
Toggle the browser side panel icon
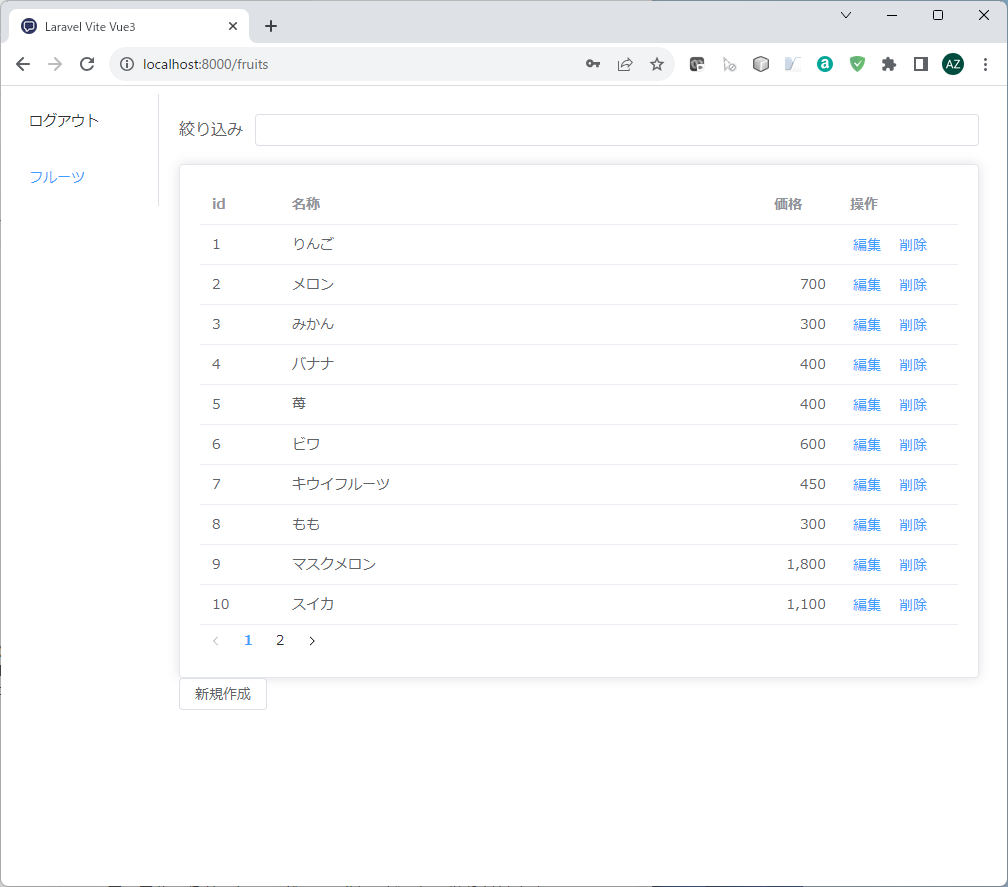pyautogui.click(x=921, y=64)
